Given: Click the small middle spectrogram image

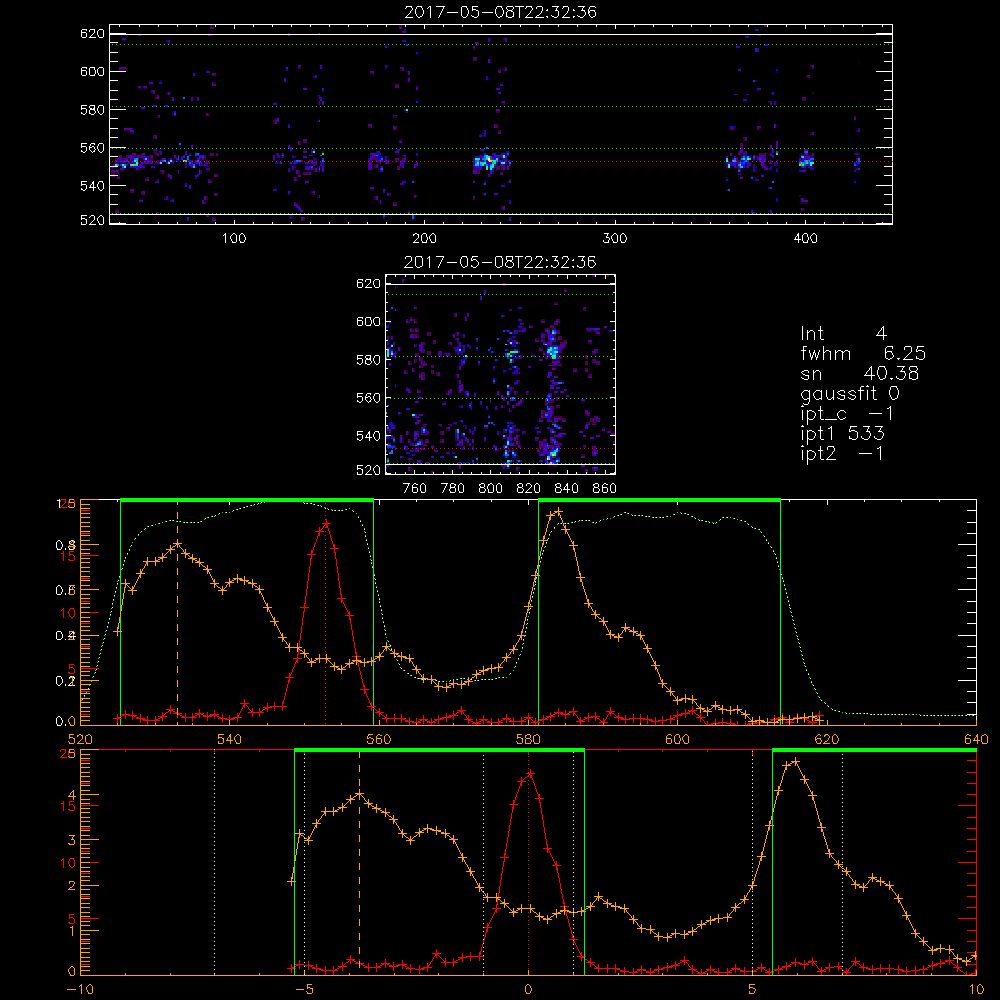Looking at the screenshot, I should [x=501, y=374].
